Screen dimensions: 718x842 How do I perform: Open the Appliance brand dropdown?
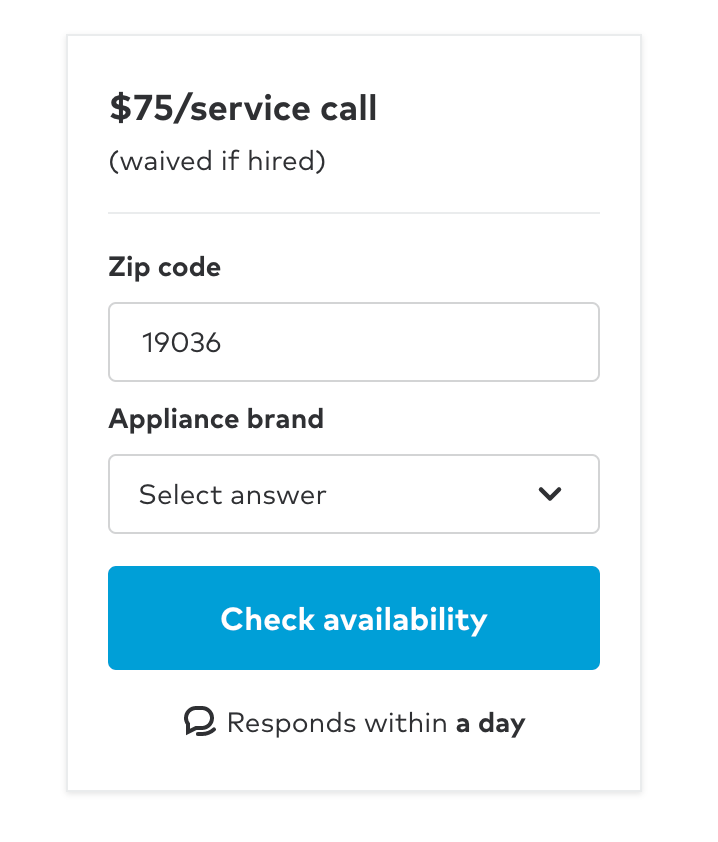coord(353,494)
